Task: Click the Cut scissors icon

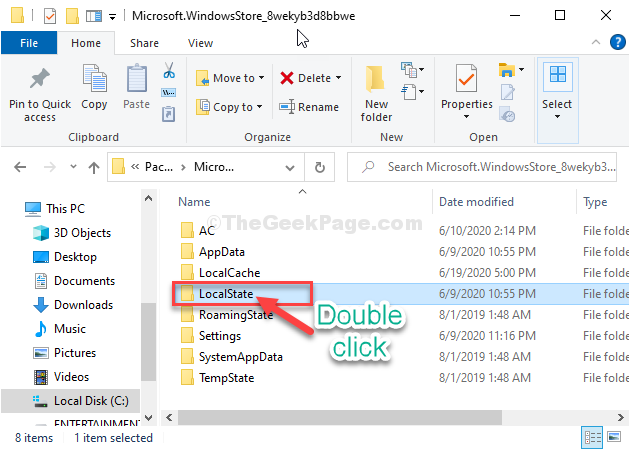Action: click(x=169, y=70)
